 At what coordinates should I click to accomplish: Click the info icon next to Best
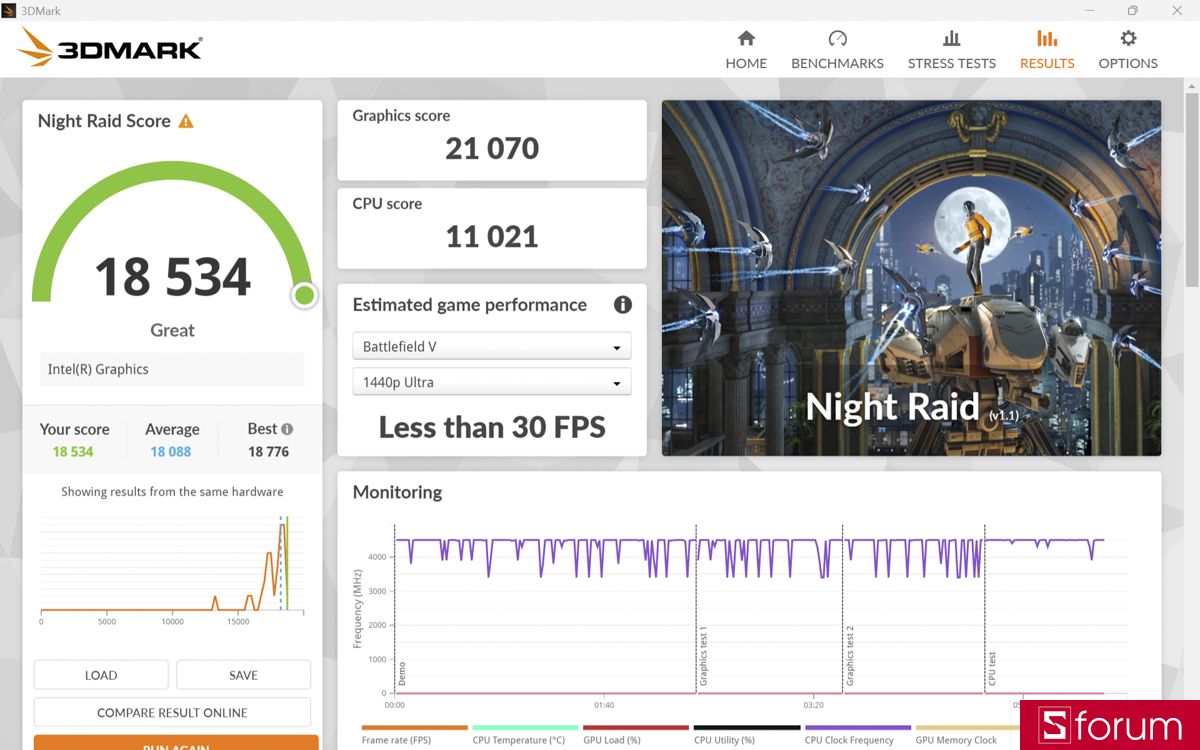[x=287, y=429]
